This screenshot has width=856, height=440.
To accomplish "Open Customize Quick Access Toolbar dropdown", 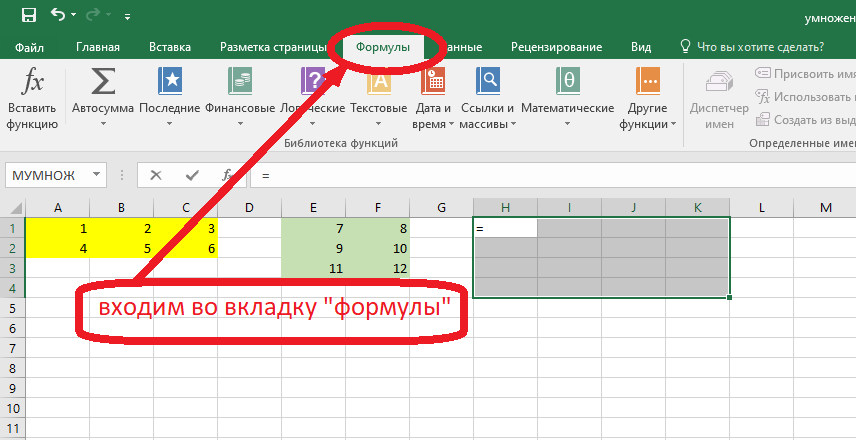I will [x=127, y=16].
